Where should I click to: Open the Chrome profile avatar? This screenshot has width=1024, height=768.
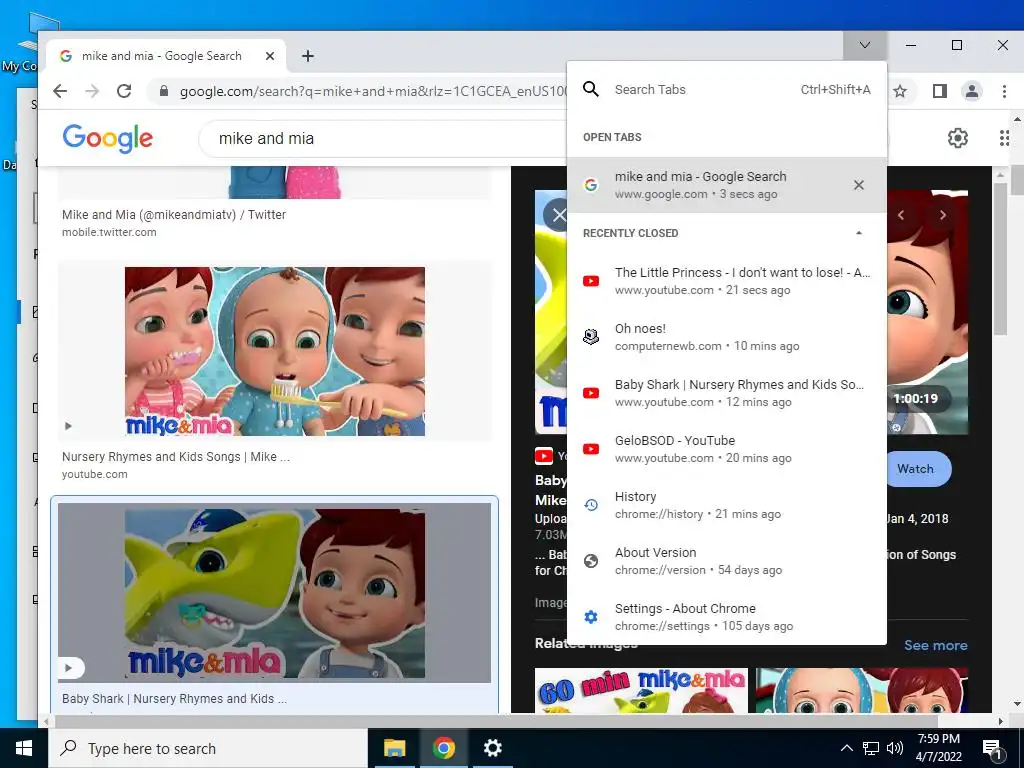(x=972, y=91)
